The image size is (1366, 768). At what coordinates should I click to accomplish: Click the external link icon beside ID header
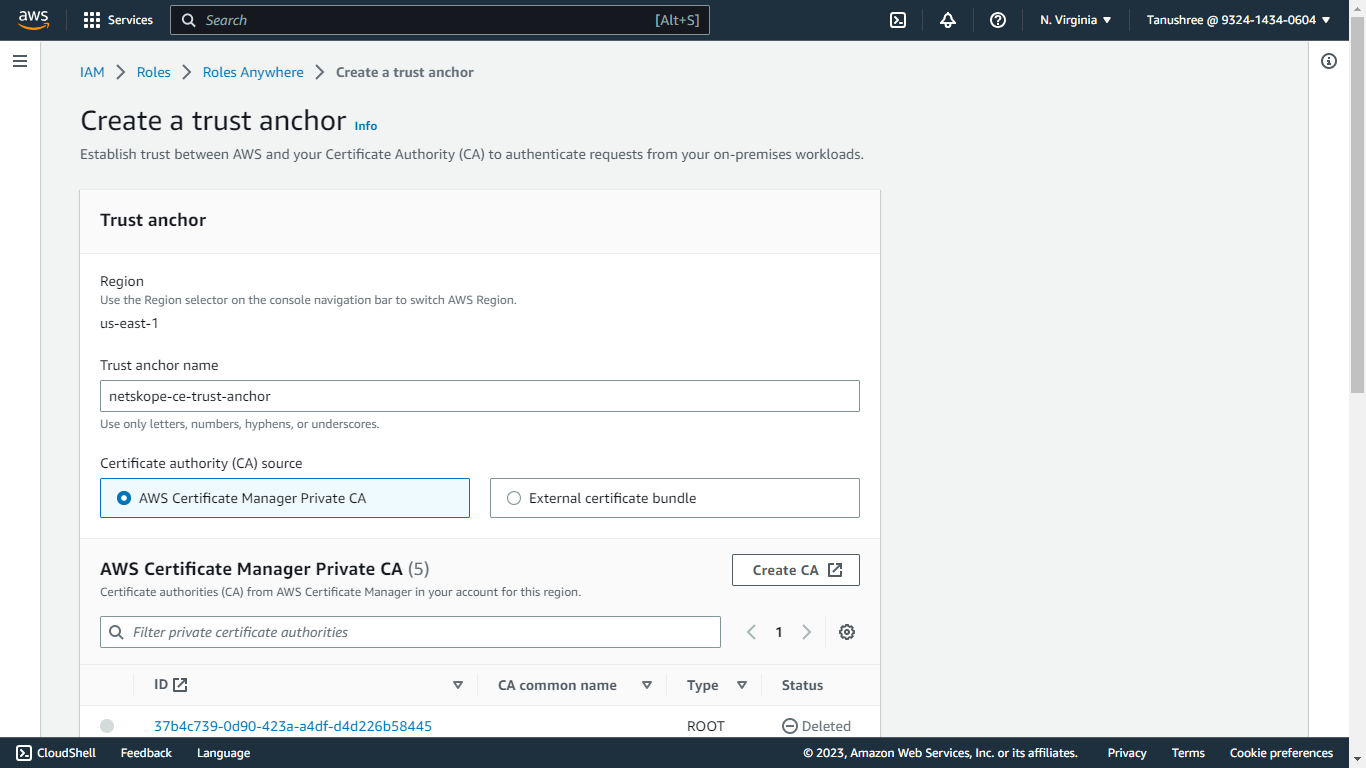coord(180,685)
